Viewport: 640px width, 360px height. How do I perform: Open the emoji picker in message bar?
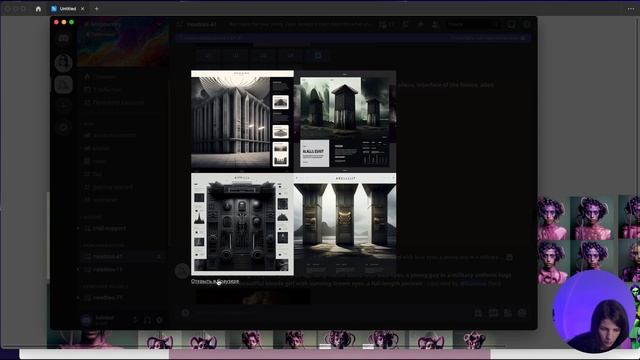pyautogui.click(x=522, y=313)
